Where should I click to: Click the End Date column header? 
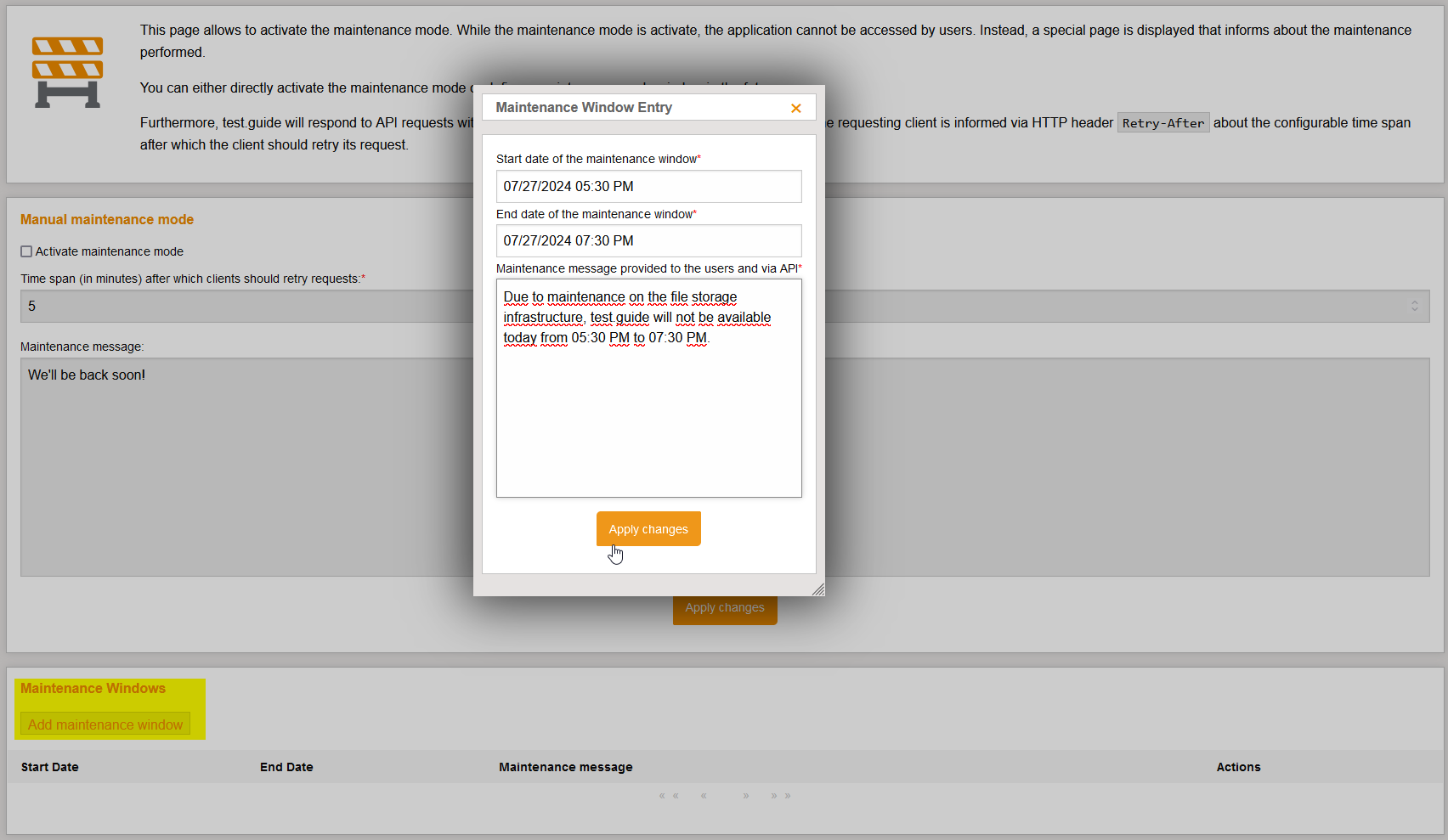286,767
